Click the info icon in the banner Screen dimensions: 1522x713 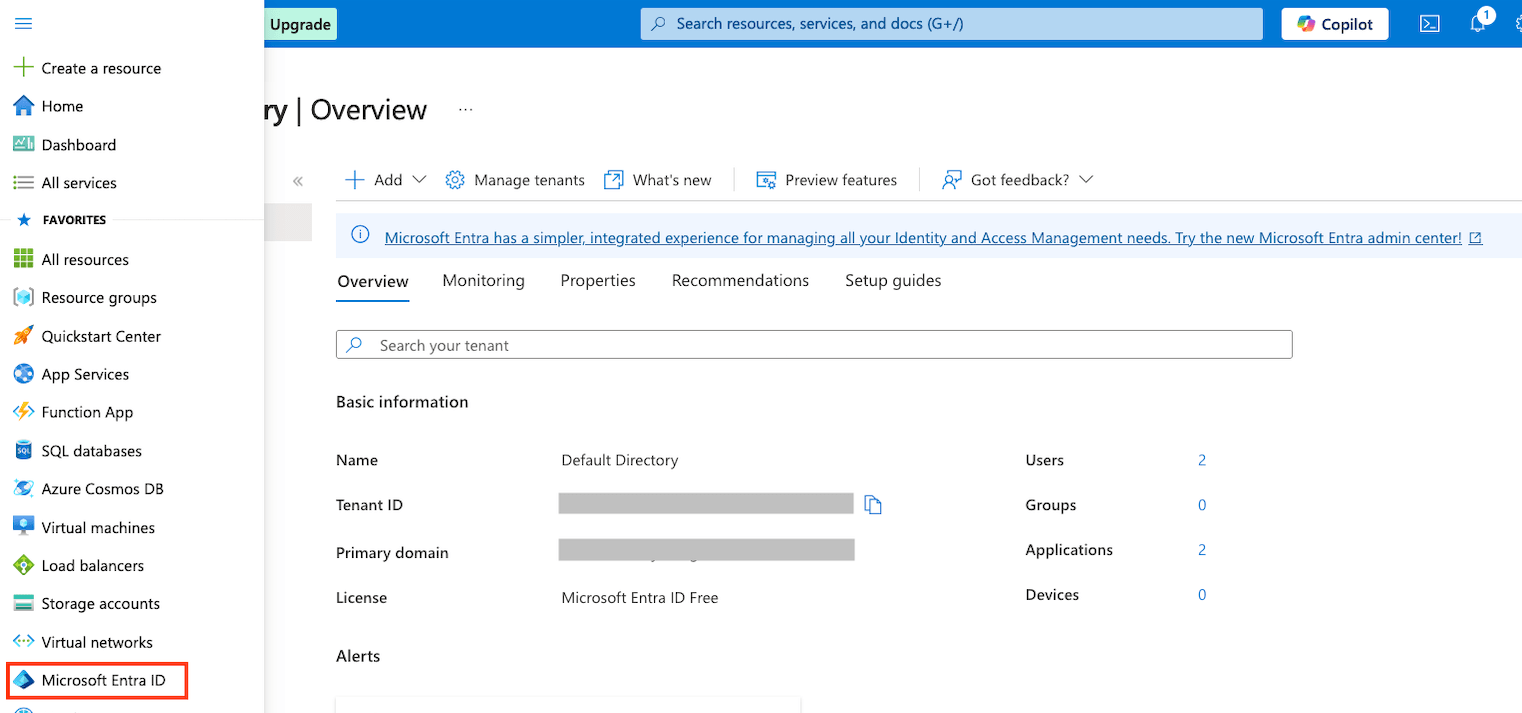tap(361, 236)
